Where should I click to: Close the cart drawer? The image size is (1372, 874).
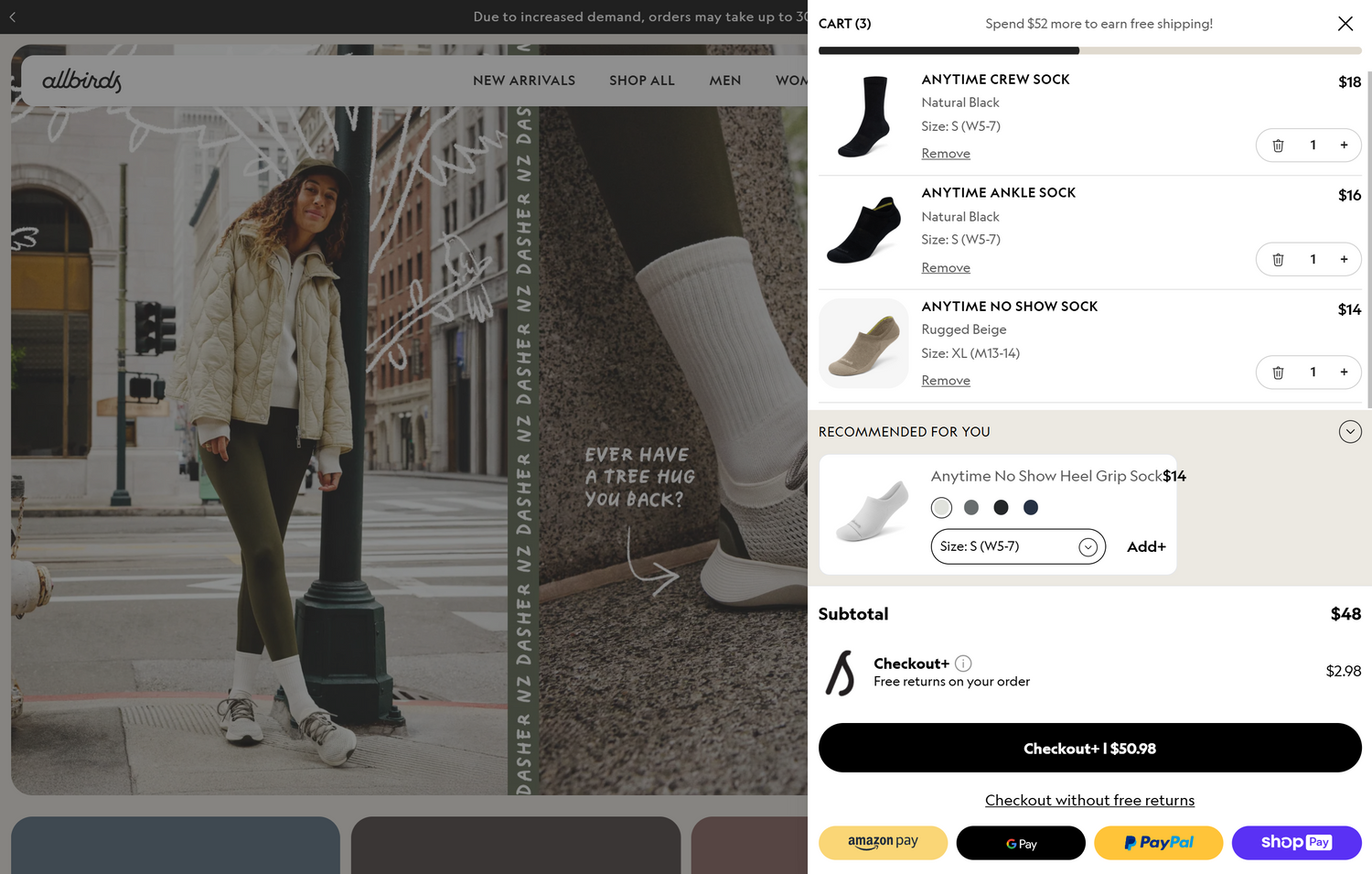pyautogui.click(x=1345, y=24)
